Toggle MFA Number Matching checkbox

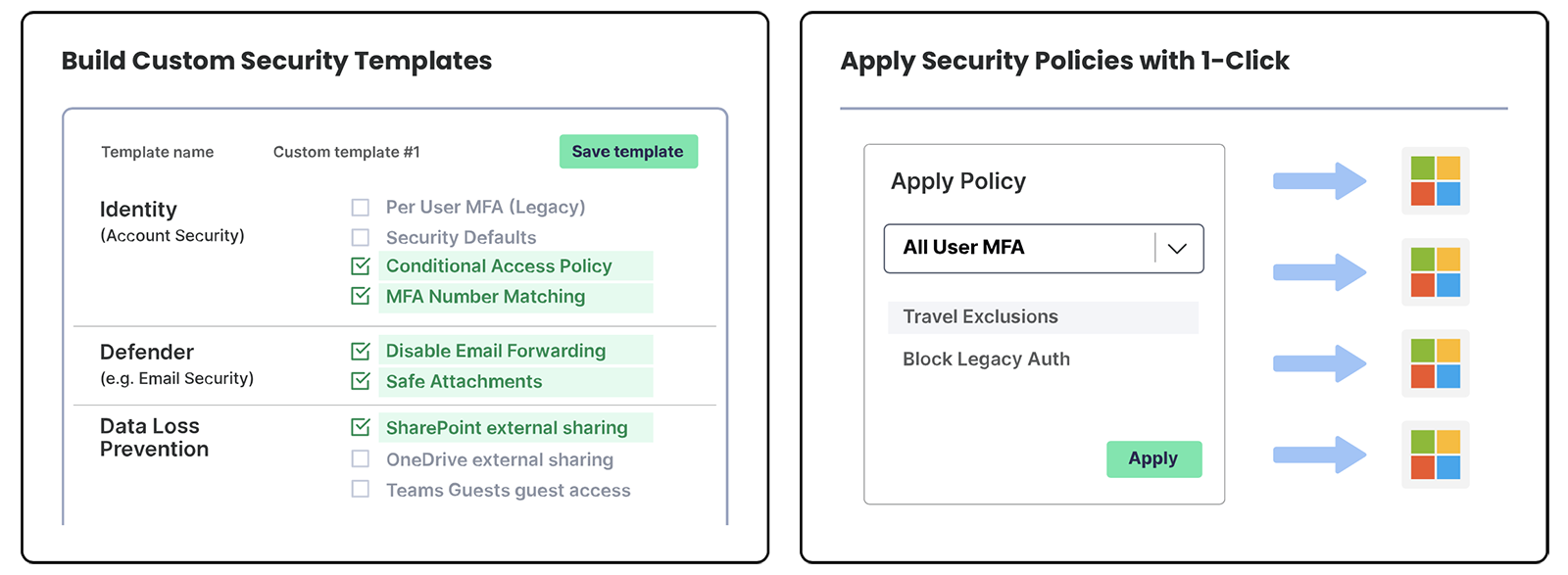point(361,296)
